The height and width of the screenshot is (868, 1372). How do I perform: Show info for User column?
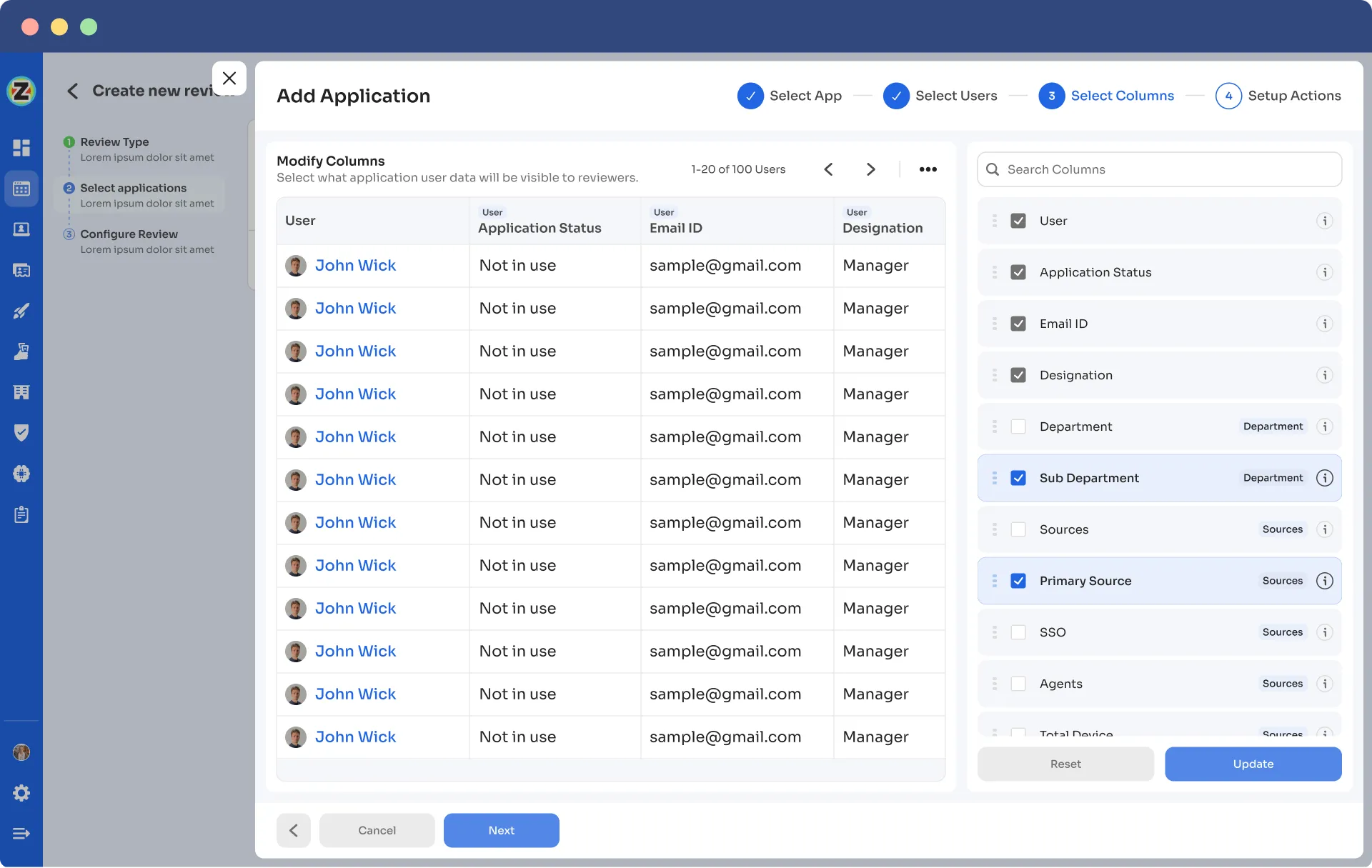[1325, 221]
